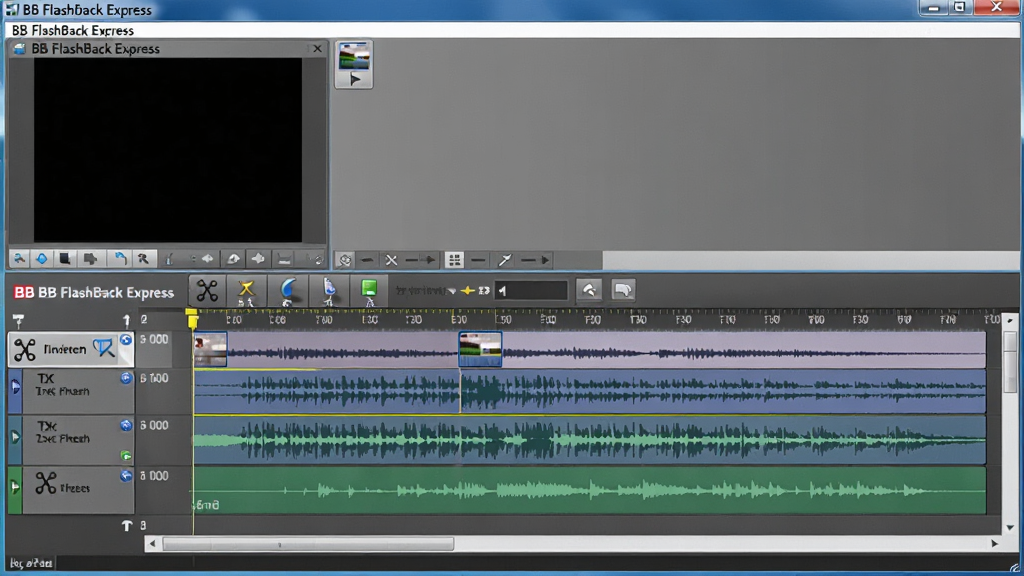Image resolution: width=1024 pixels, height=576 pixels.
Task: Click the X icon in the gray toolbar
Action: (391, 260)
